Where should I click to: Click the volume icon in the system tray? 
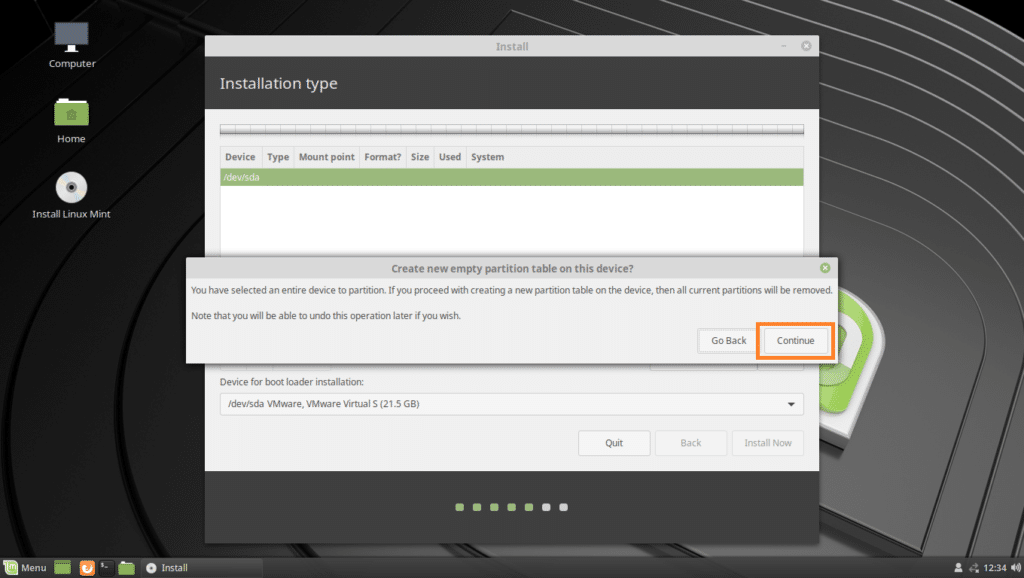click(1014, 567)
